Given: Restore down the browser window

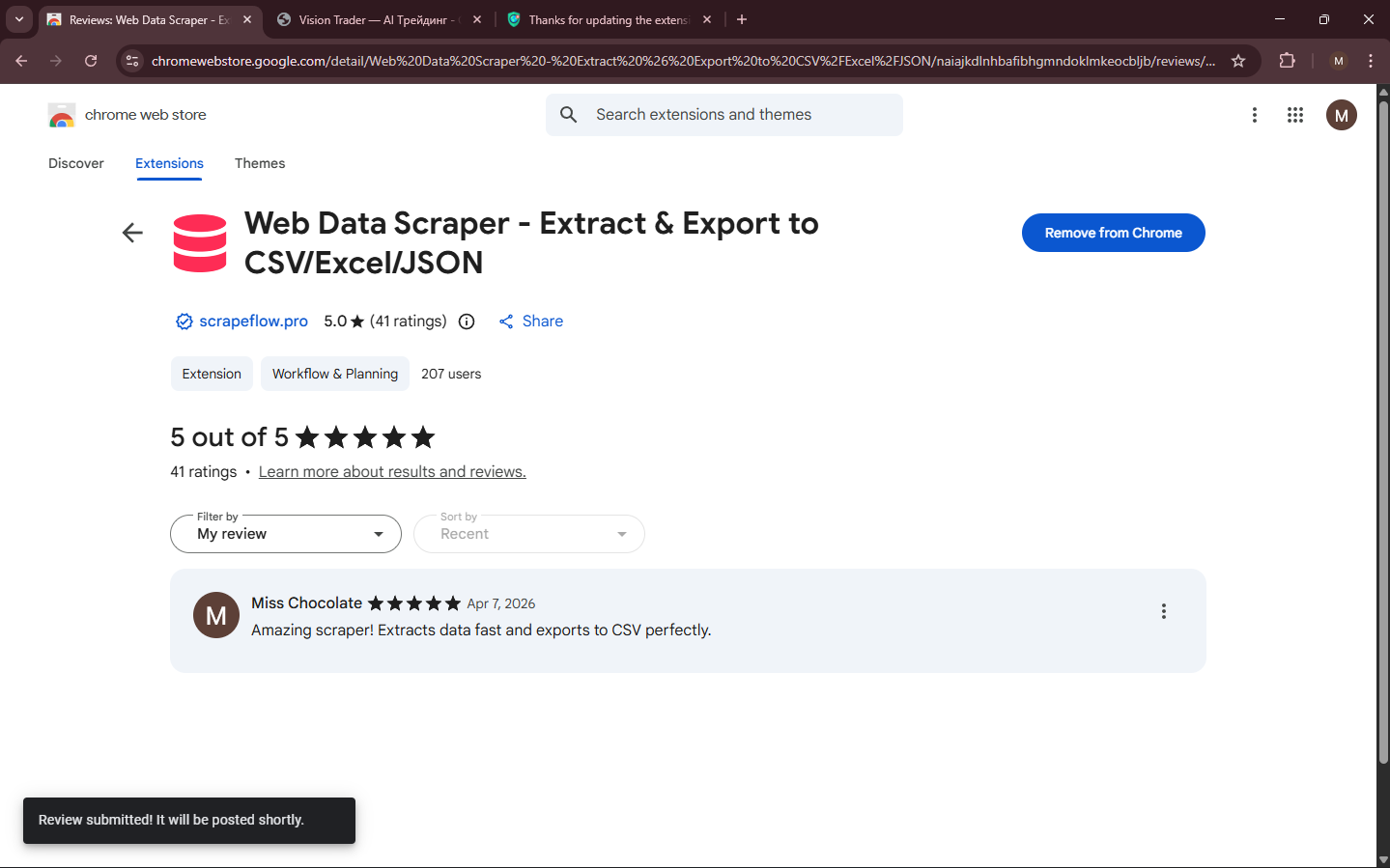Looking at the screenshot, I should 1324,19.
